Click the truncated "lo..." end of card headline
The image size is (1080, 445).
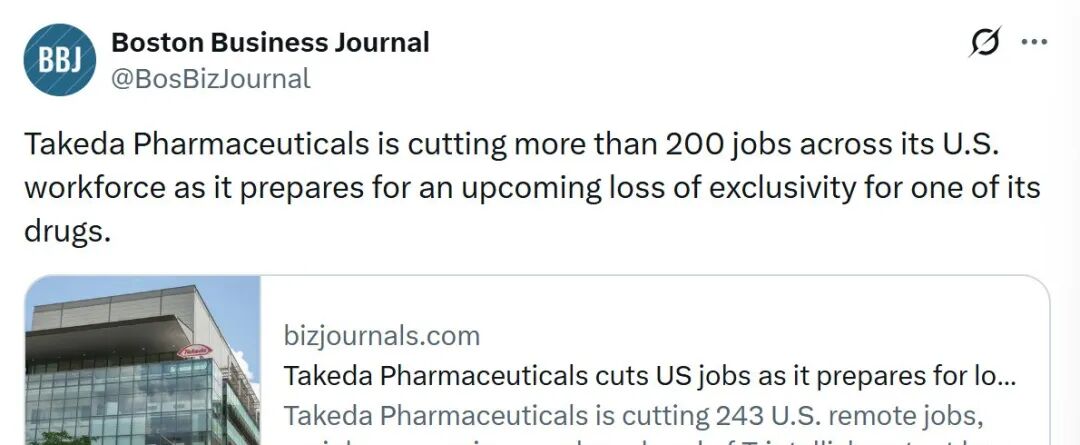997,376
